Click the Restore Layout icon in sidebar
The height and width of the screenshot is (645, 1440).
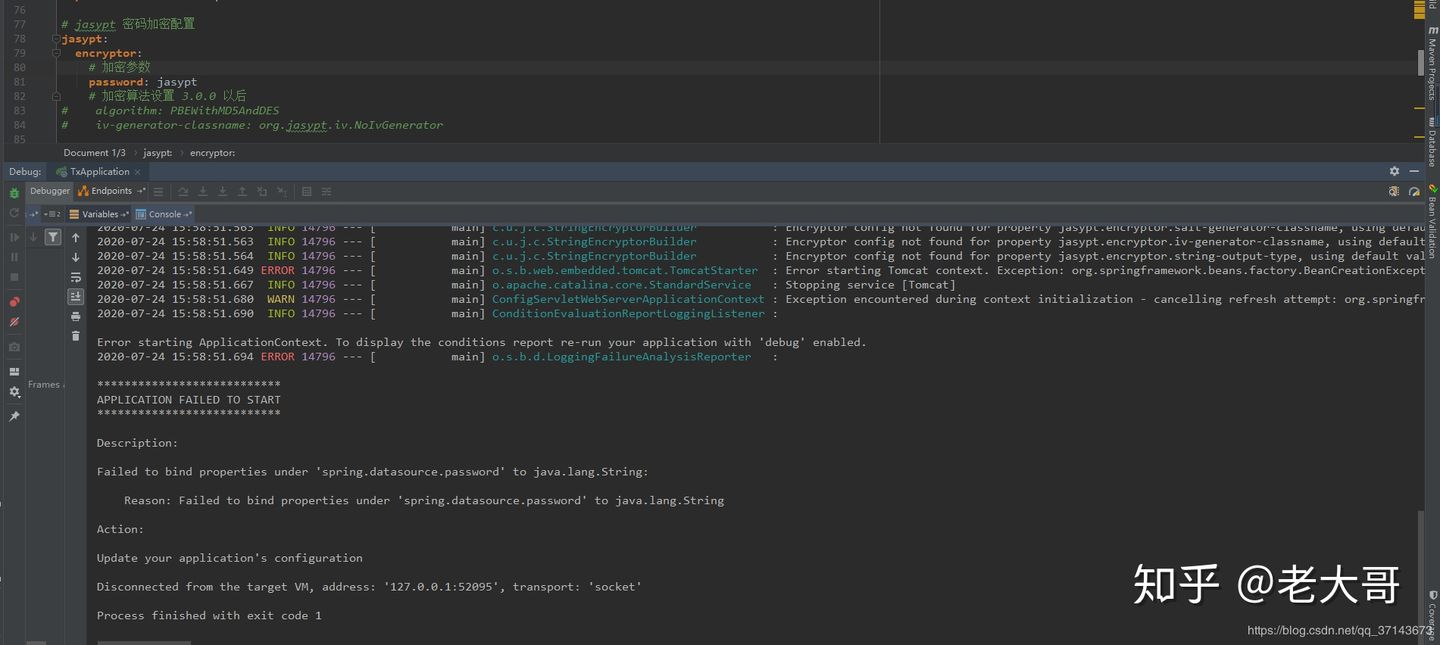click(14, 371)
